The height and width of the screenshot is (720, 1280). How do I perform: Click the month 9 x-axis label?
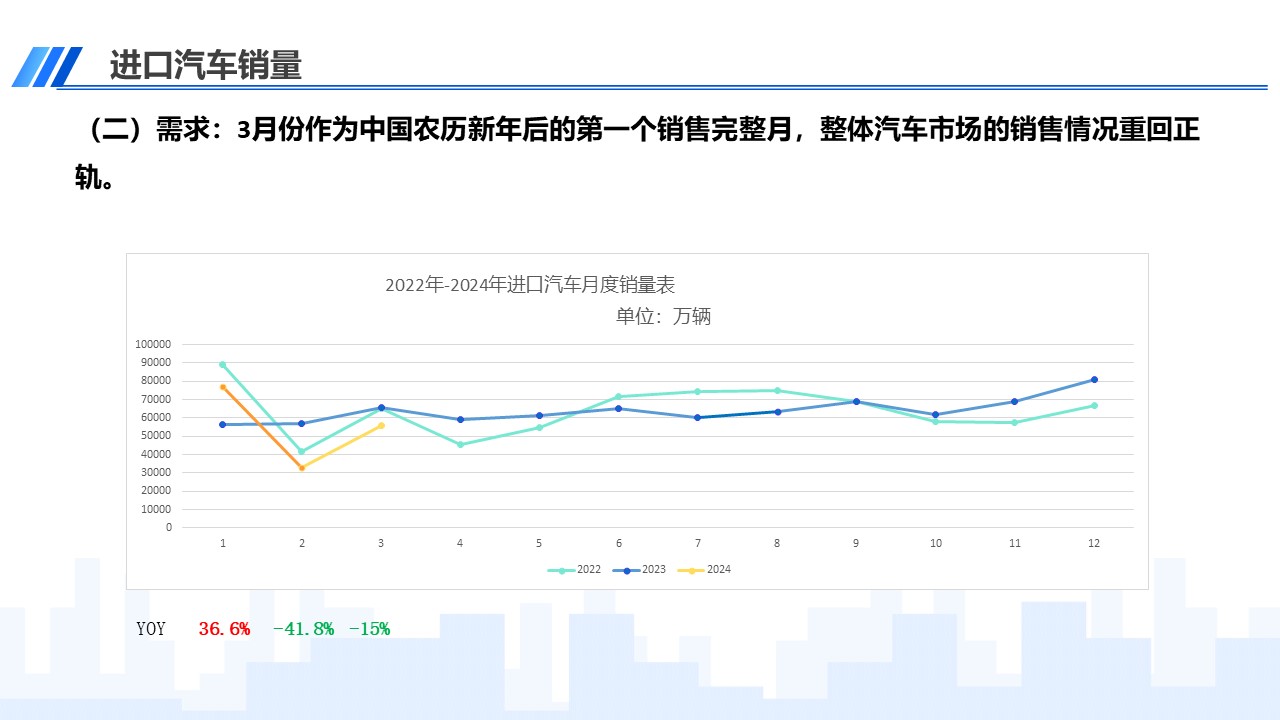(x=856, y=543)
